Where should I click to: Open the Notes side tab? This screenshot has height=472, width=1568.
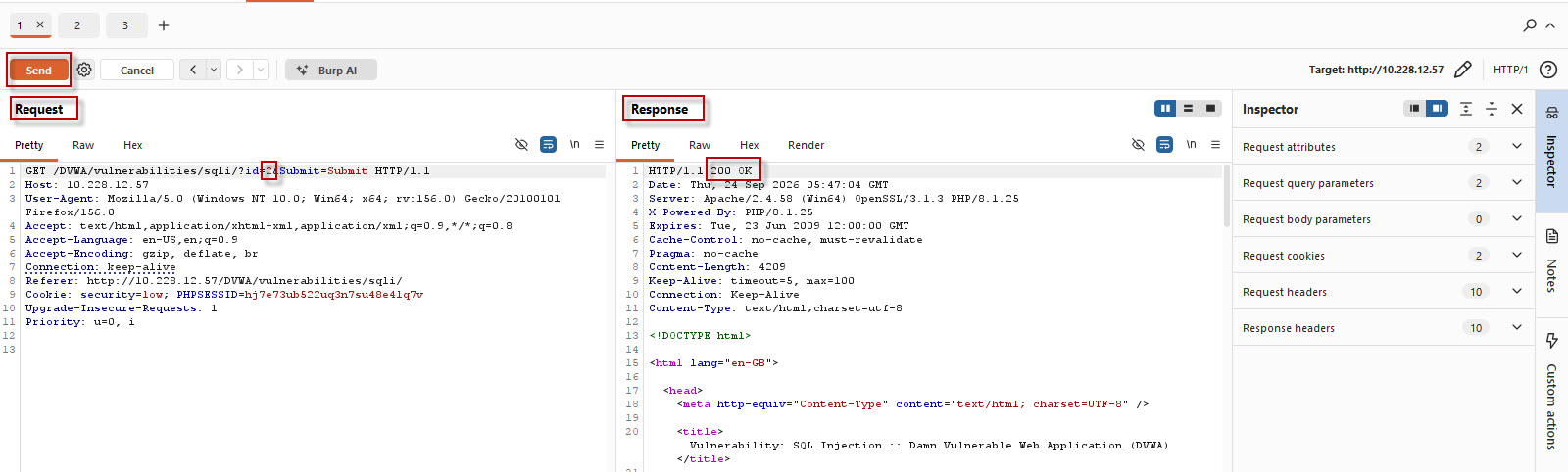pos(1551,262)
